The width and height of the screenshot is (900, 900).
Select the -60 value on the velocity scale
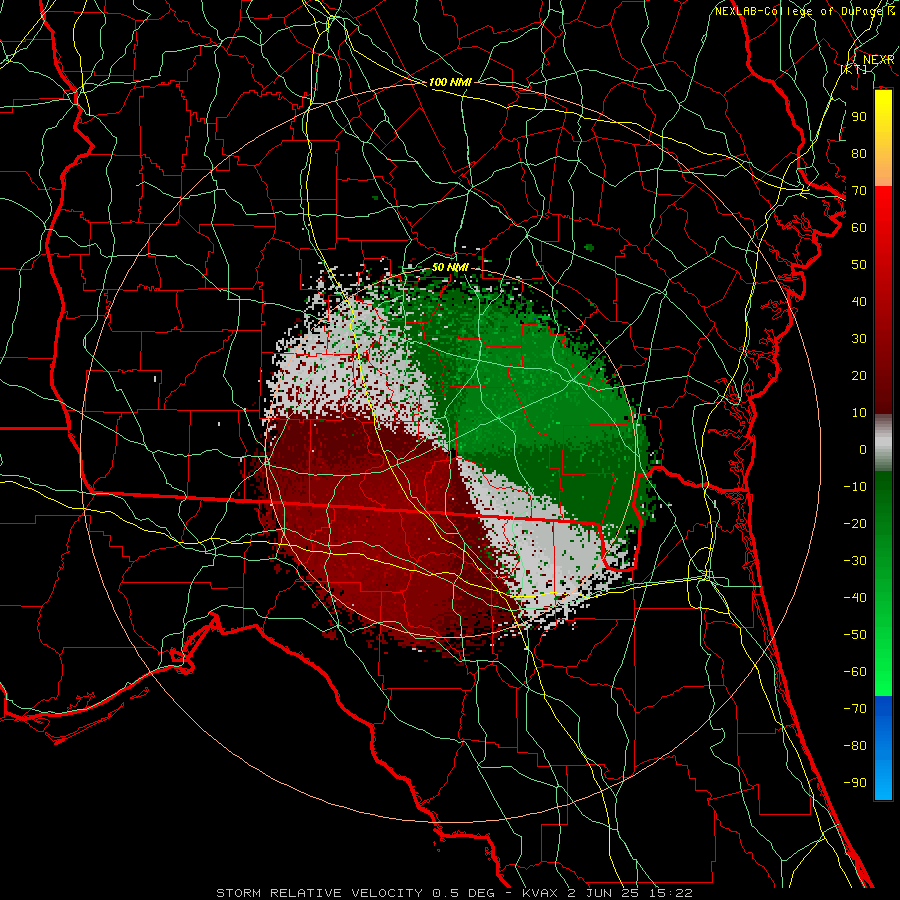[855, 672]
